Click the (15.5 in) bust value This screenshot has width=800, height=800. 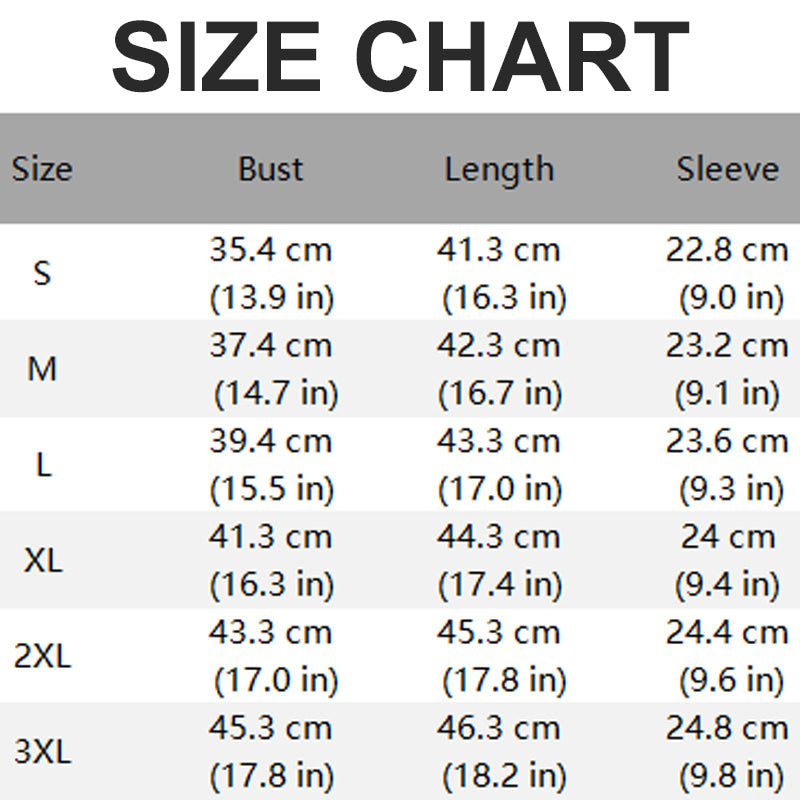coord(272,489)
